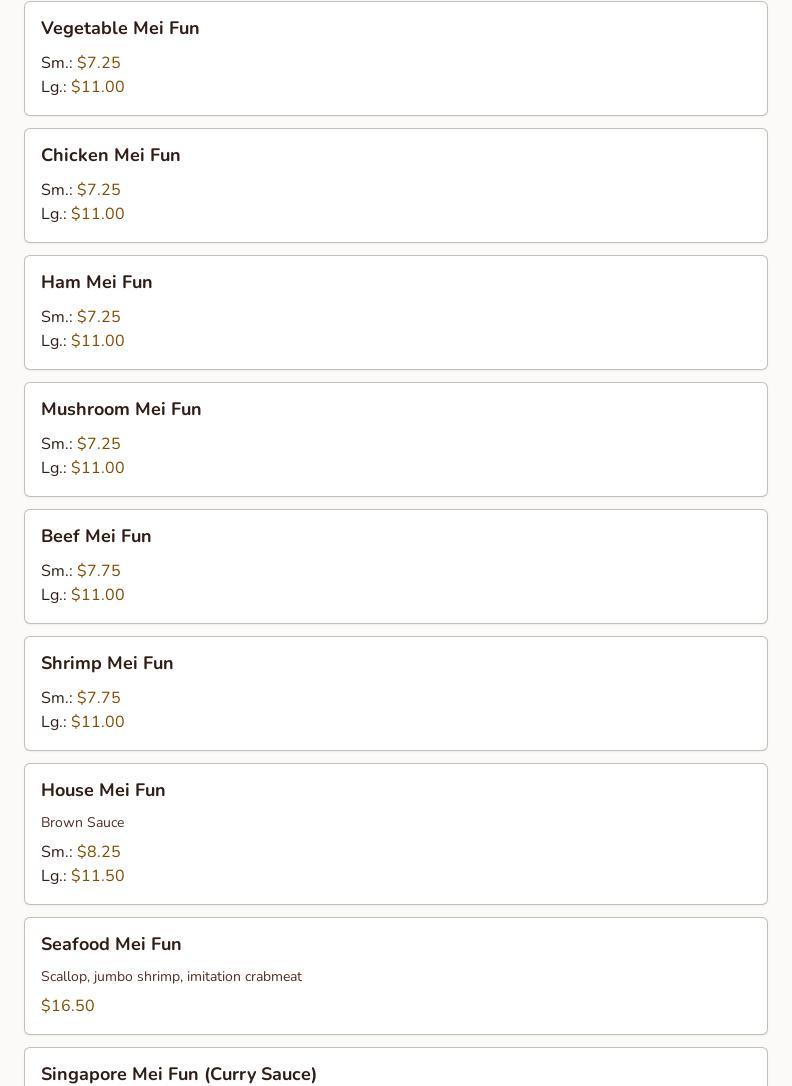Image resolution: width=792 pixels, height=1086 pixels.
Task: Choose the large $11.50 House Mei Fun price
Action: 98,876
